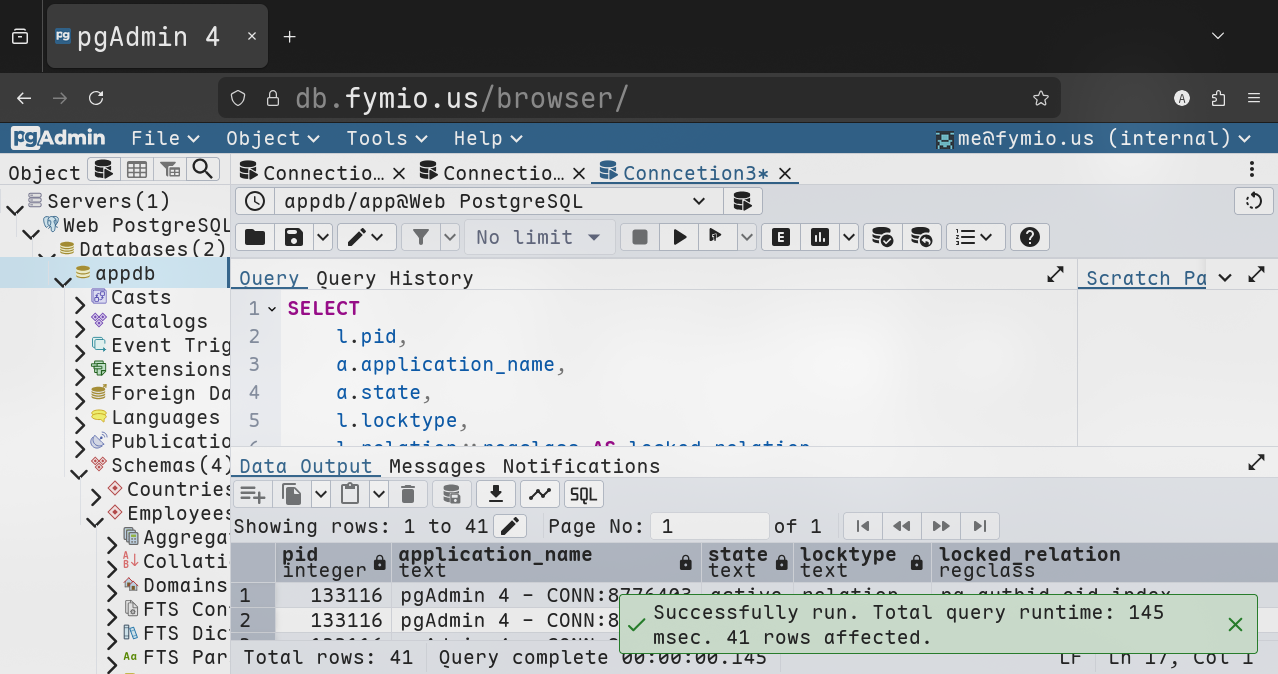
Task: Collapse the Query code fold on line 1
Action: point(272,309)
